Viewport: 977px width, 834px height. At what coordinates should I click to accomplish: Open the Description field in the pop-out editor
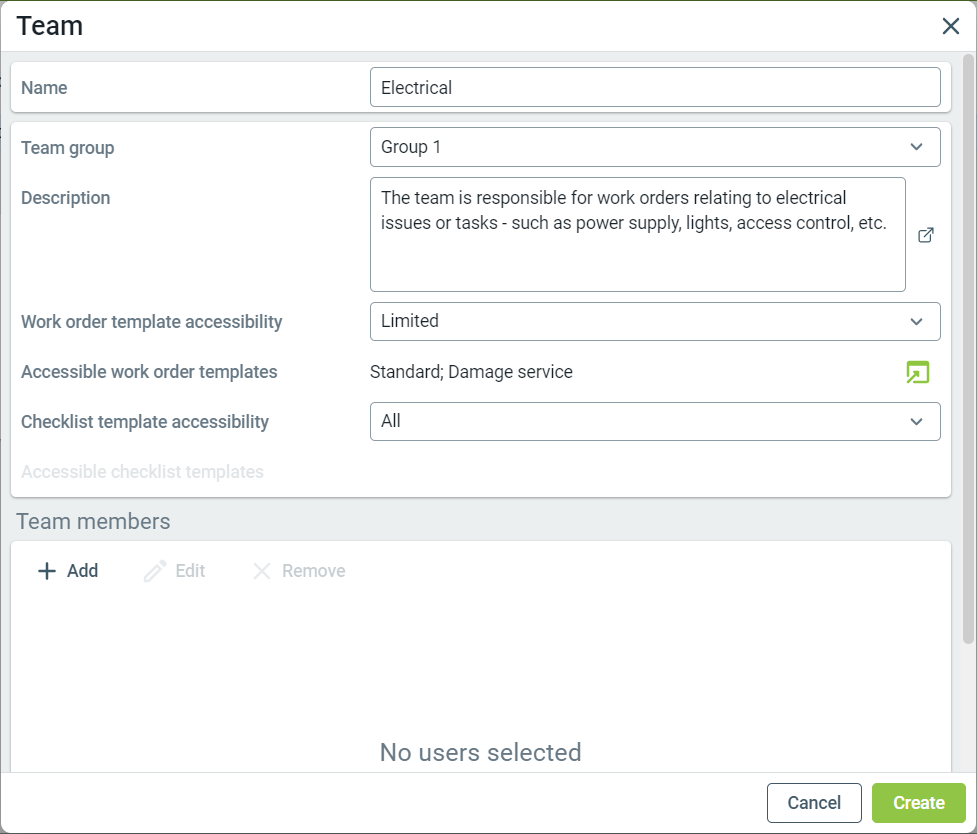926,235
